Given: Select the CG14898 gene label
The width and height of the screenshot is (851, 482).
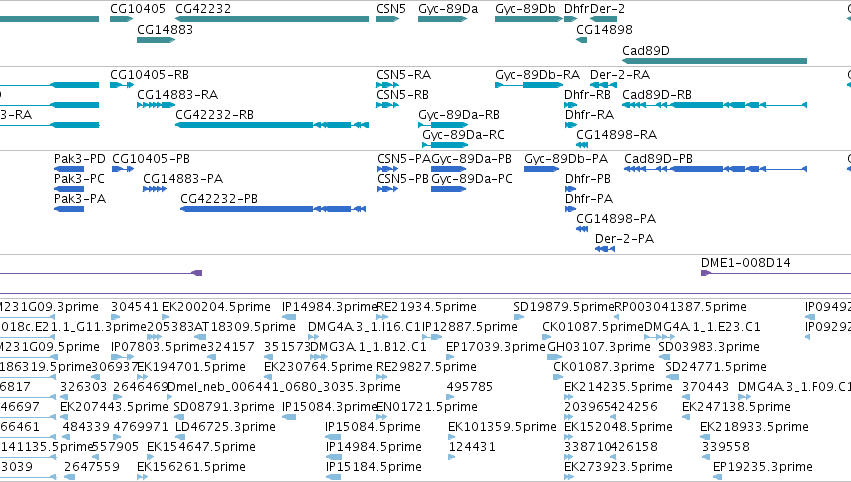Looking at the screenshot, I should point(604,30).
